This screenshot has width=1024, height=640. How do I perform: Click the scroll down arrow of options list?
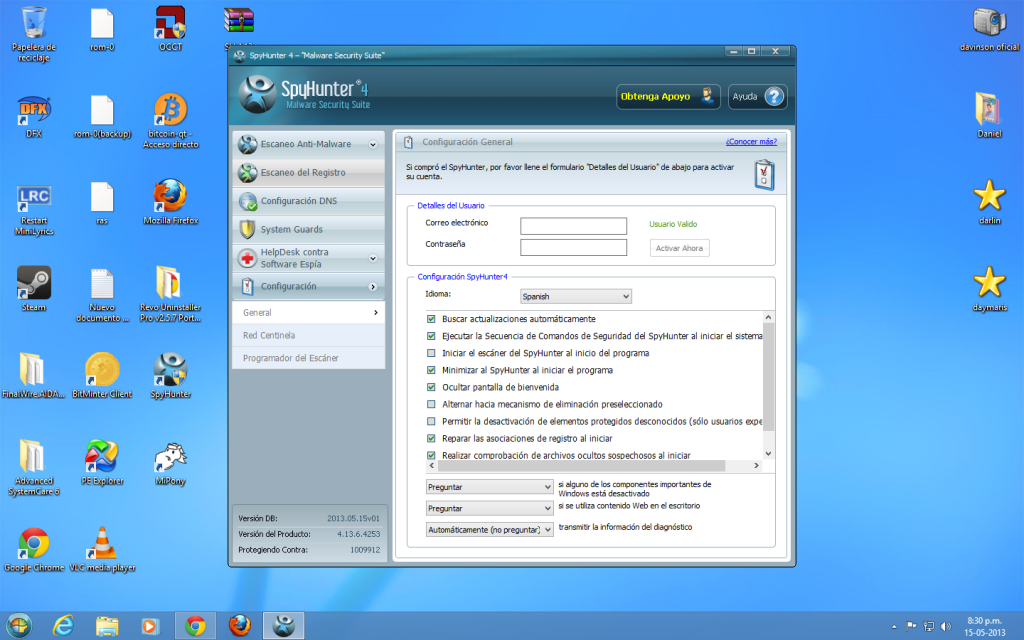[768, 454]
